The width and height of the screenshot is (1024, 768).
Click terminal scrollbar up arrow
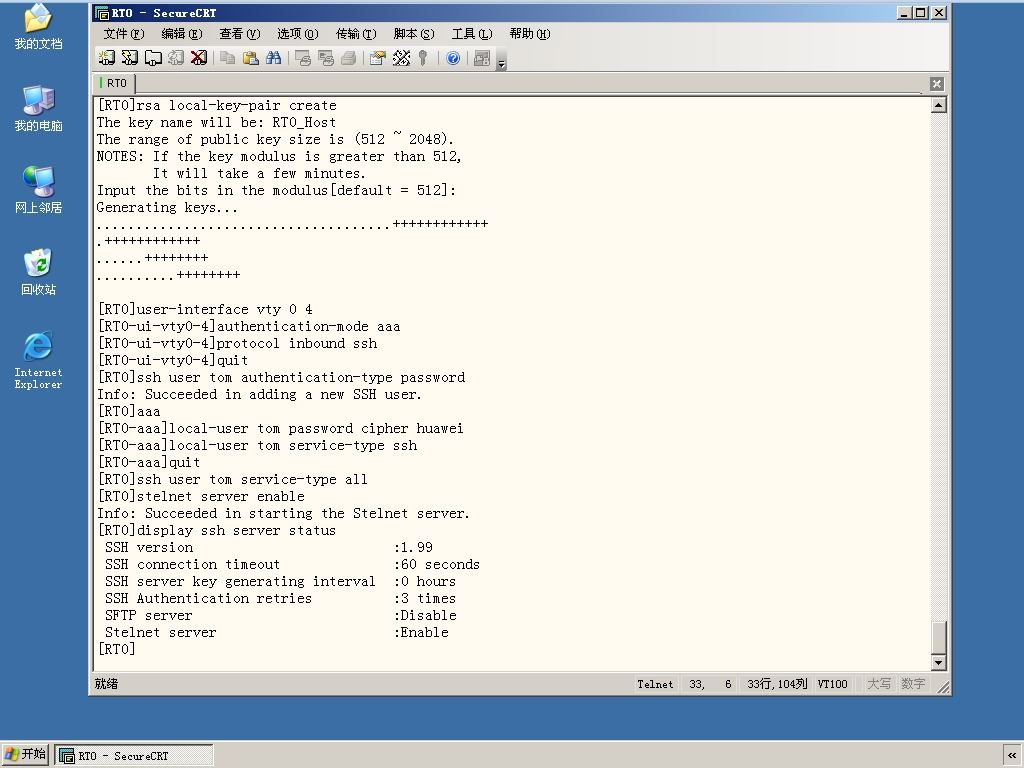pos(938,105)
